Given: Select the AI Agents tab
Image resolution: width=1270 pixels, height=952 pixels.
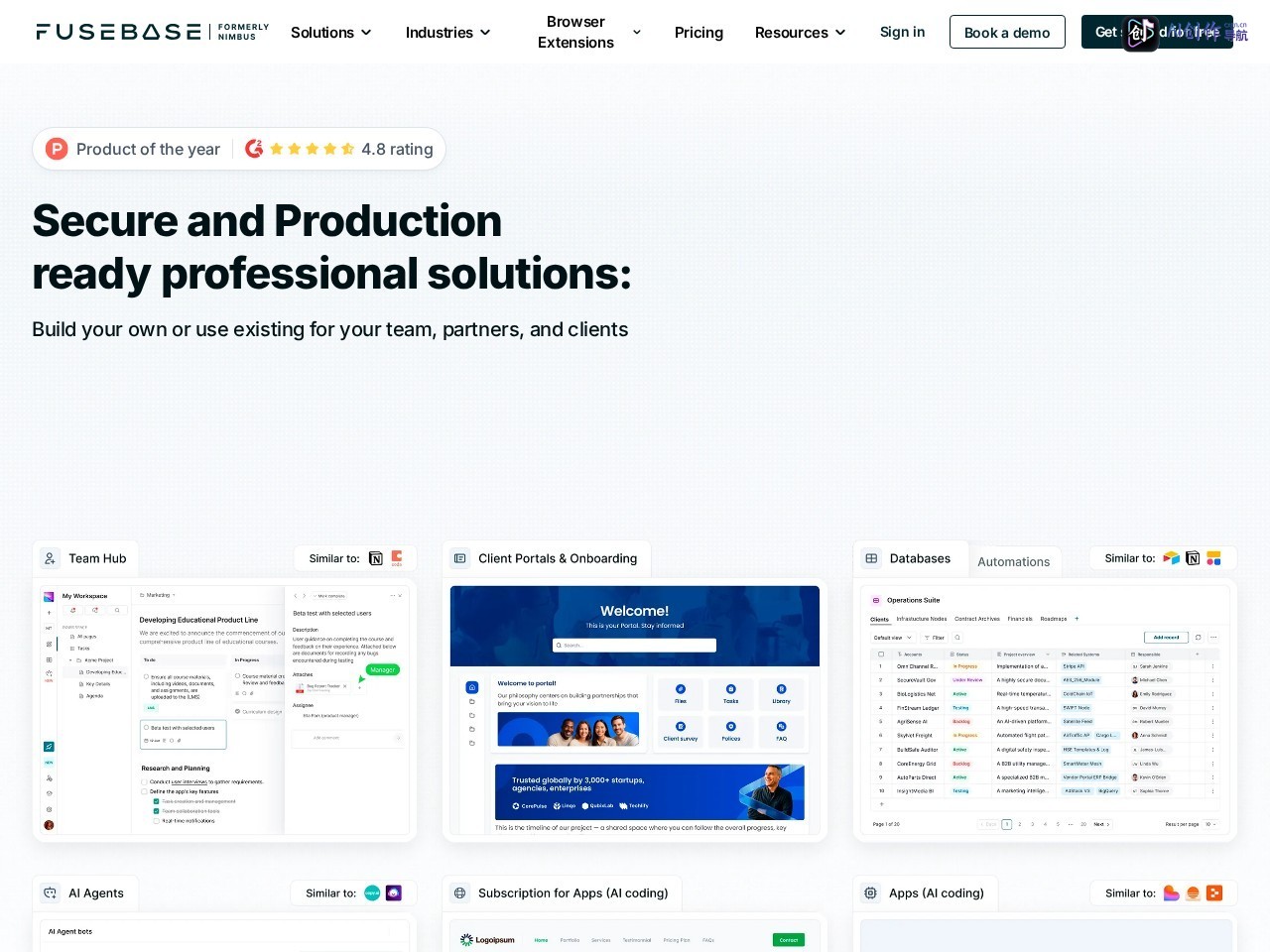Looking at the screenshot, I should [85, 892].
